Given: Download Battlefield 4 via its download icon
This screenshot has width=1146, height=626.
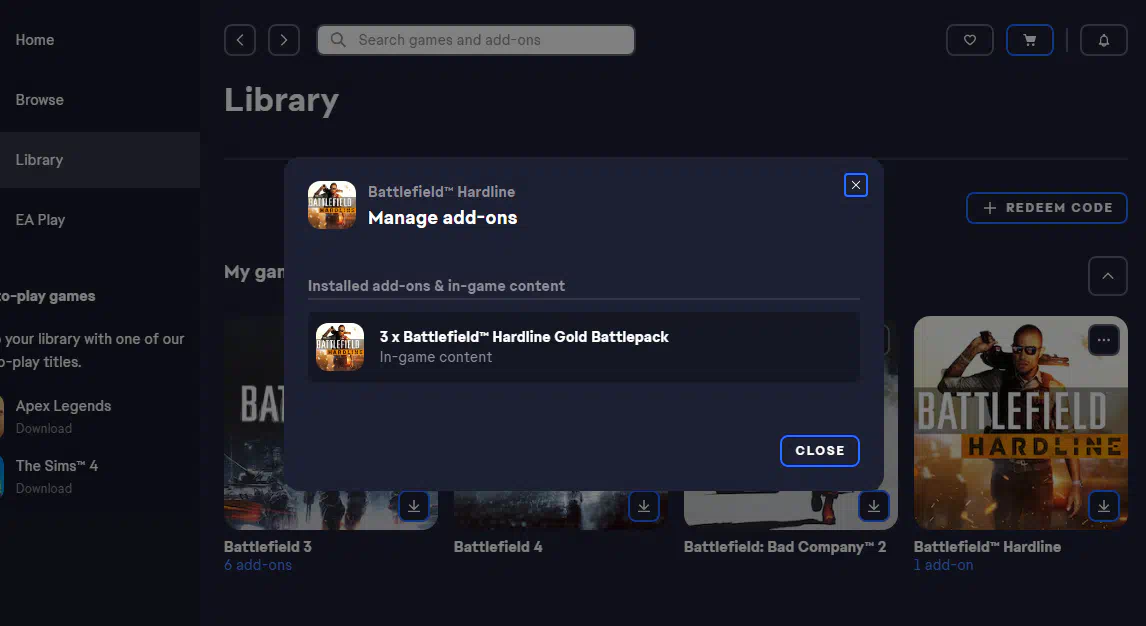Looking at the screenshot, I should 644,506.
